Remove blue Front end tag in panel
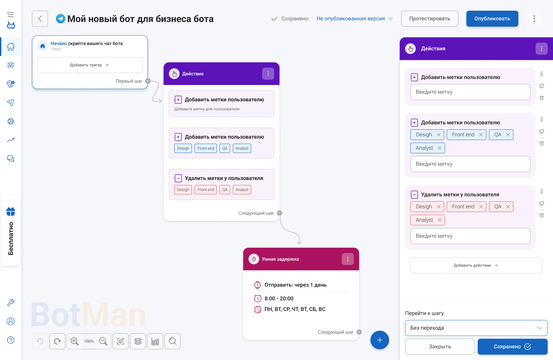The image size is (553, 360). pyautogui.click(x=481, y=135)
